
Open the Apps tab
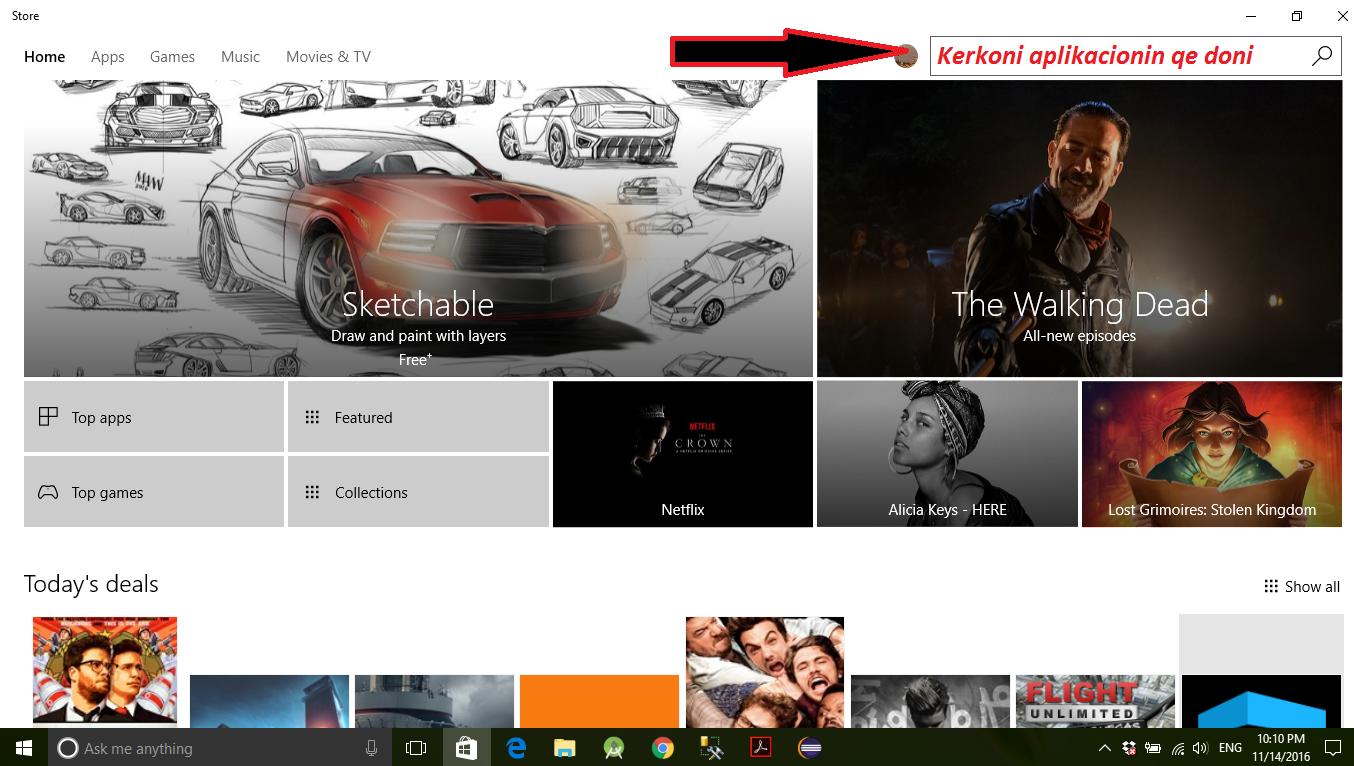(108, 57)
